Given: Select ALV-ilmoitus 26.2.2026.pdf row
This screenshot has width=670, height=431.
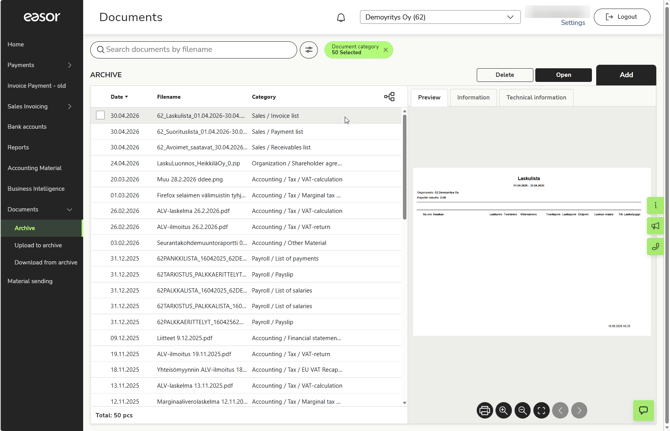Looking at the screenshot, I should tap(246, 227).
